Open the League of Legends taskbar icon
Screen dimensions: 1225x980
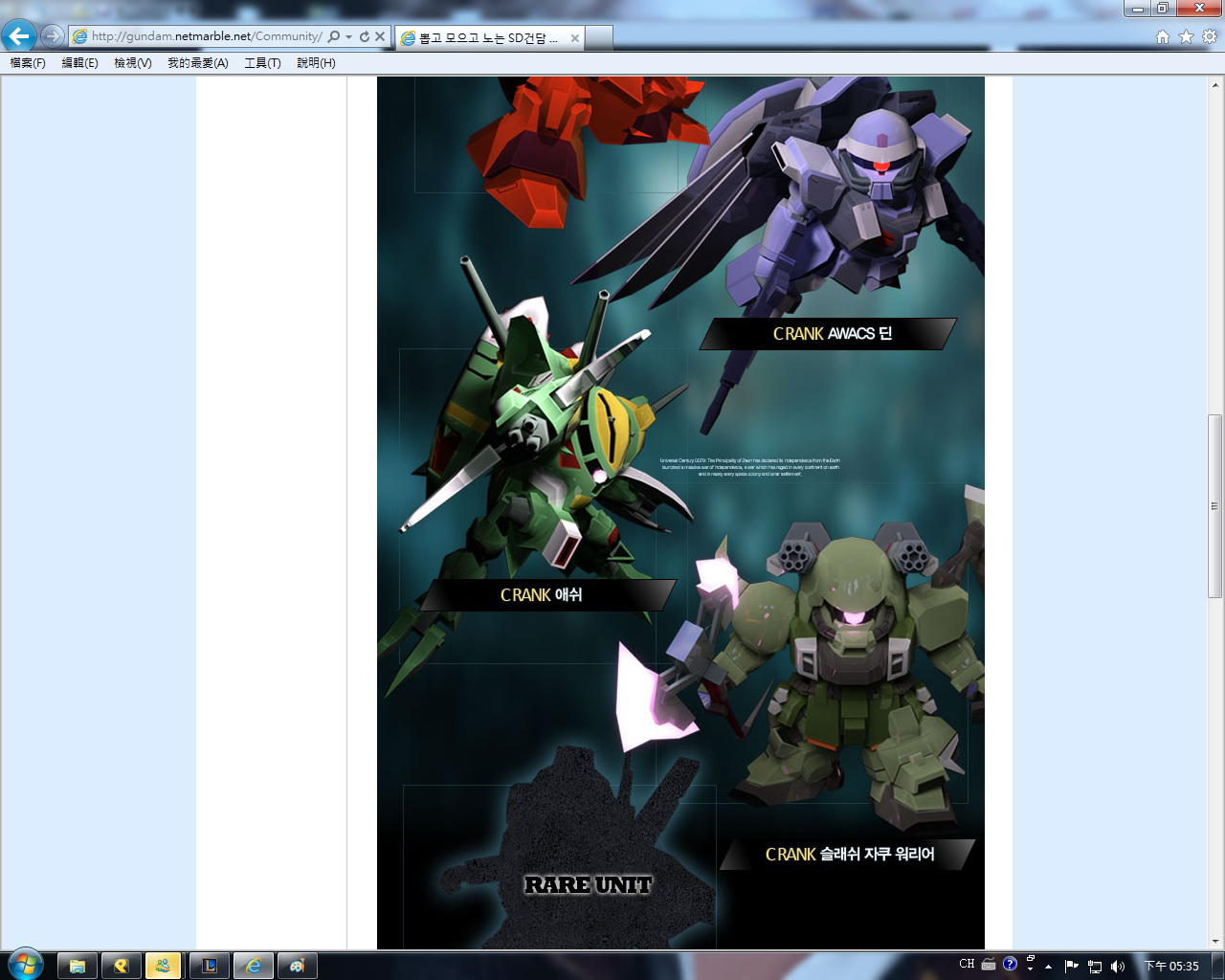tap(209, 966)
